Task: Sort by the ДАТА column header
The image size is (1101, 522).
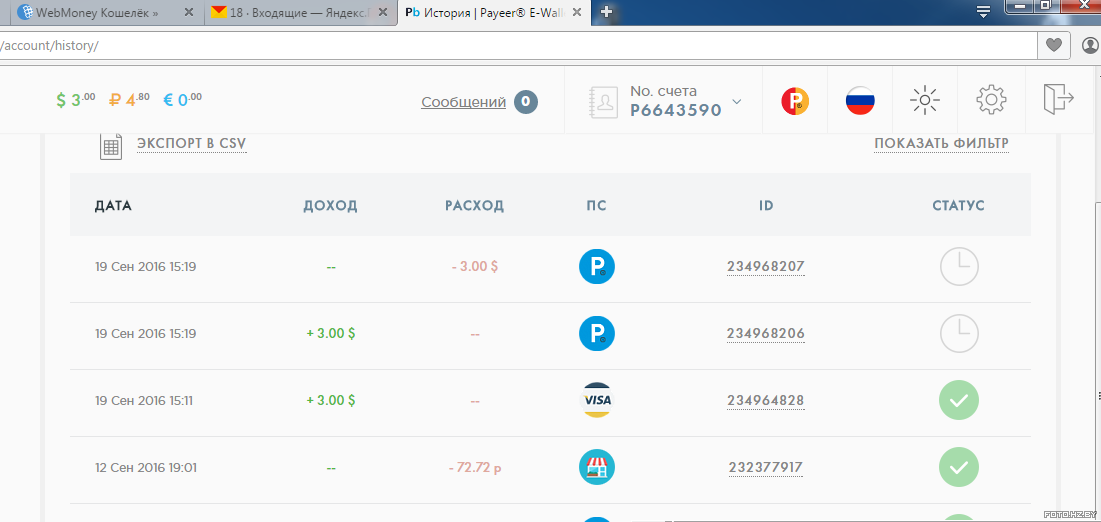Action: [x=113, y=206]
